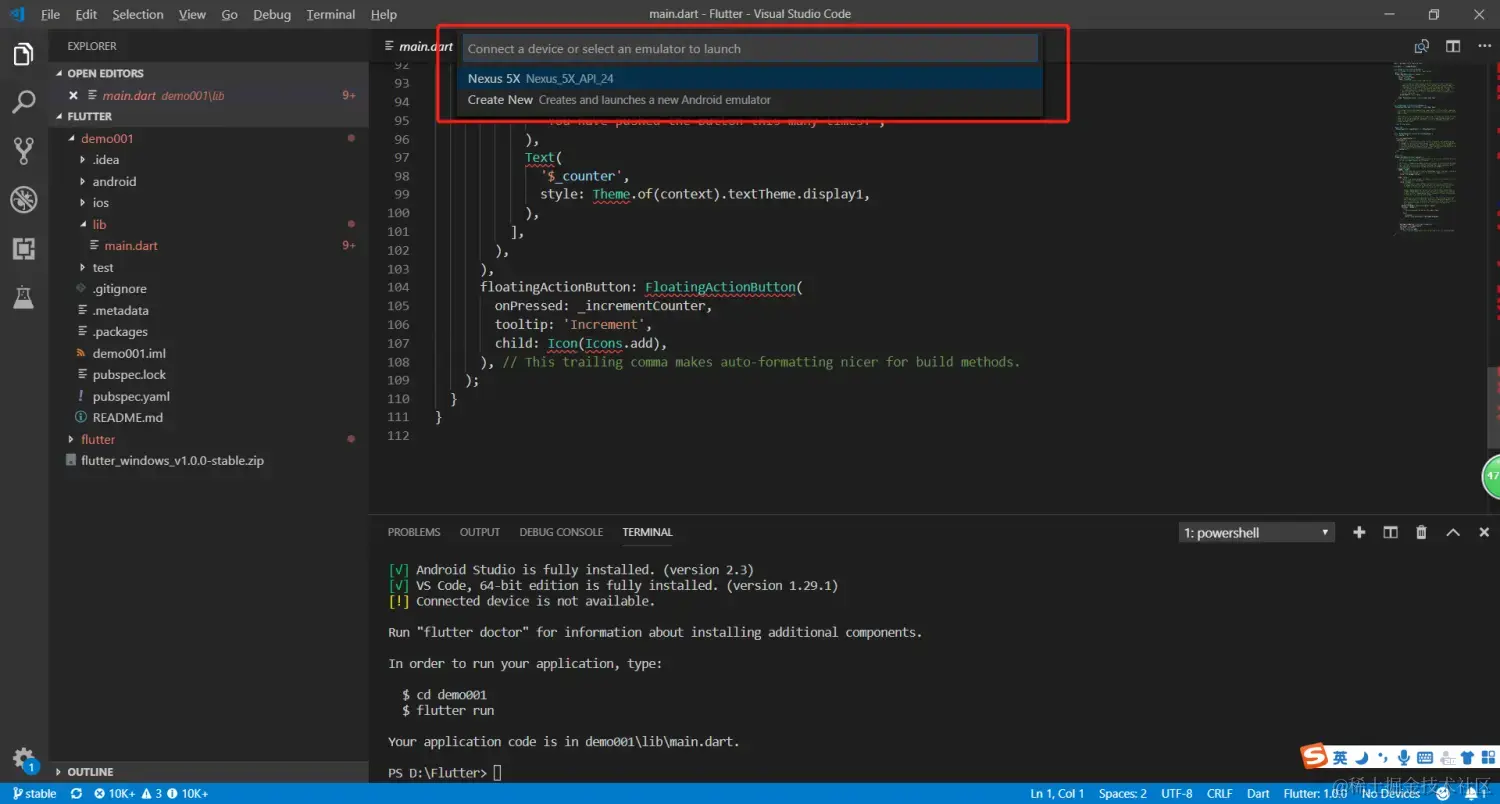1500x804 pixels.
Task: Switch to the OUTPUT tab
Action: [480, 532]
